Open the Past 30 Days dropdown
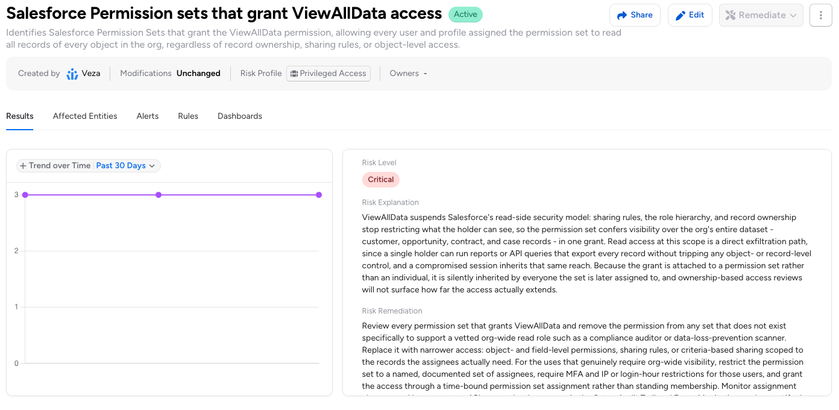Image resolution: width=839 pixels, height=410 pixels. [126, 166]
